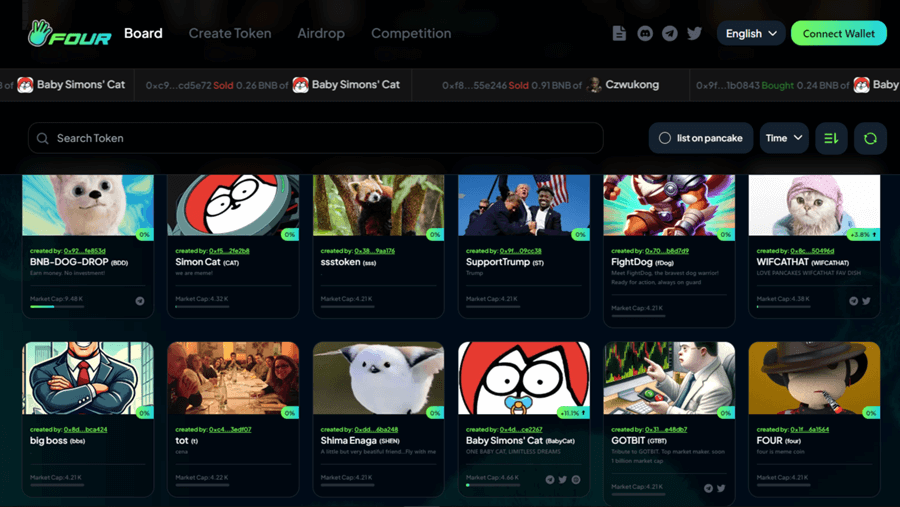Open big boss token thumbnail

[88, 378]
